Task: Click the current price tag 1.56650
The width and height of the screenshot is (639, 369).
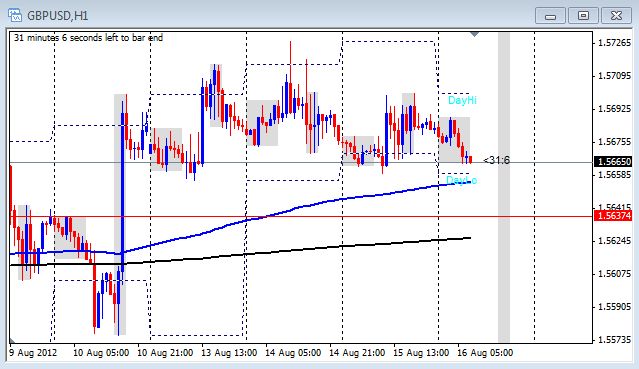Action: (613, 162)
